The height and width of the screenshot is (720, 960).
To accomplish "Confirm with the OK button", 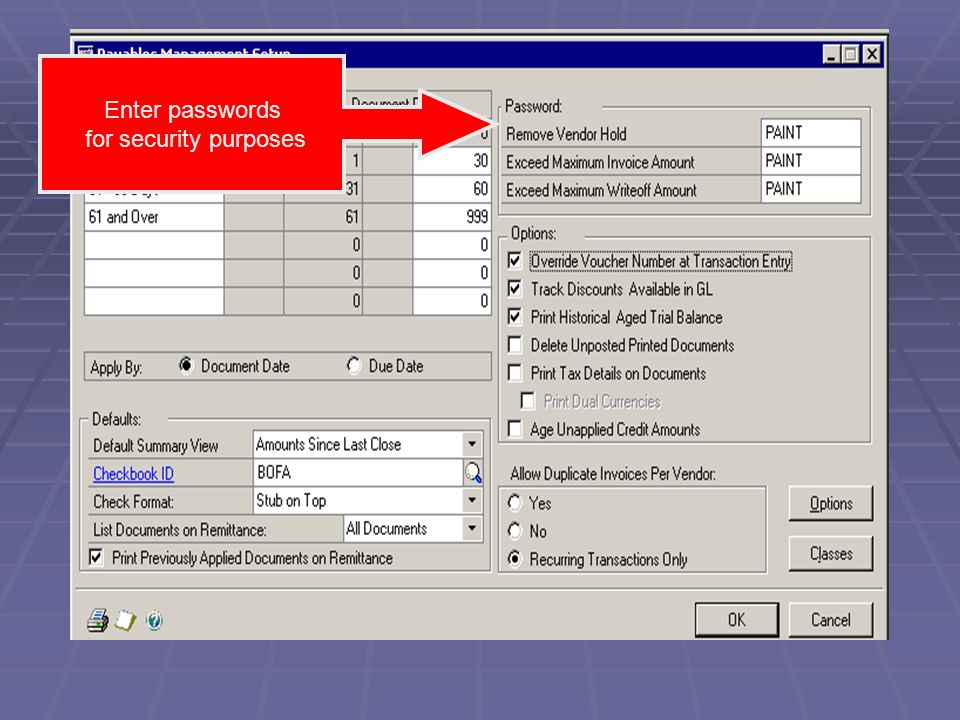I will [737, 620].
